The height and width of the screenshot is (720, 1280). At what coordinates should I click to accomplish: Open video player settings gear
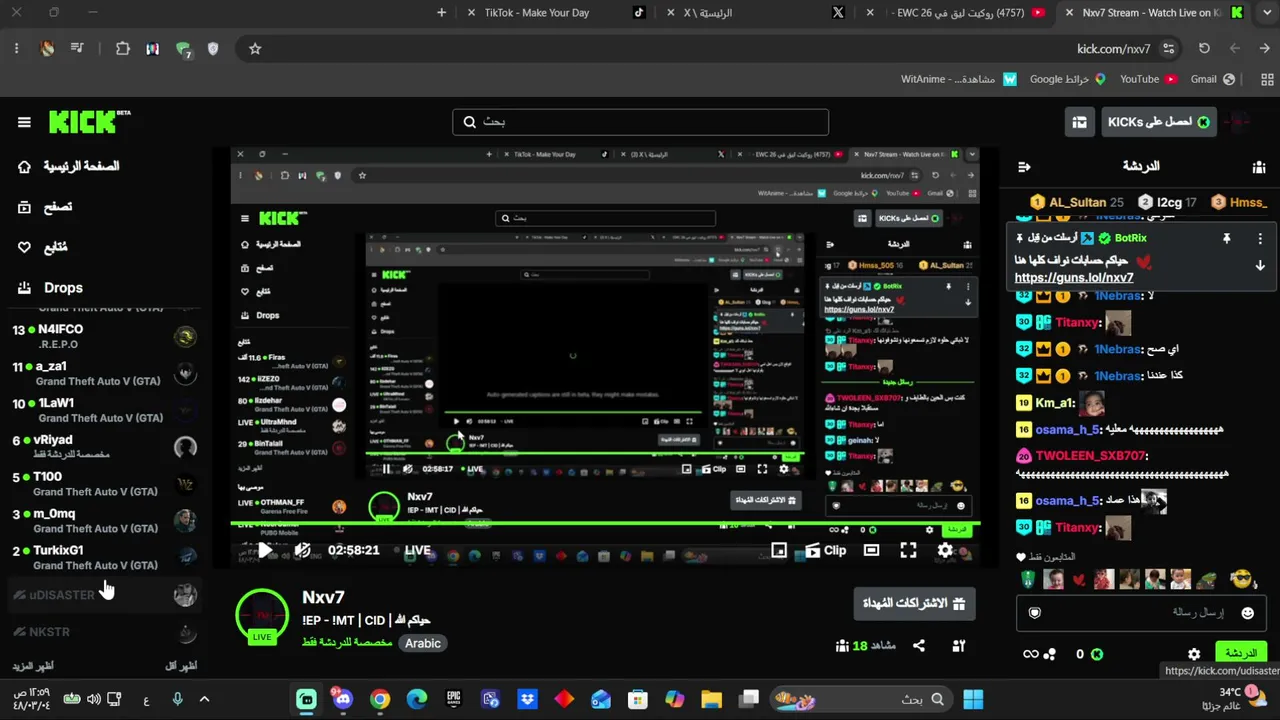point(945,550)
